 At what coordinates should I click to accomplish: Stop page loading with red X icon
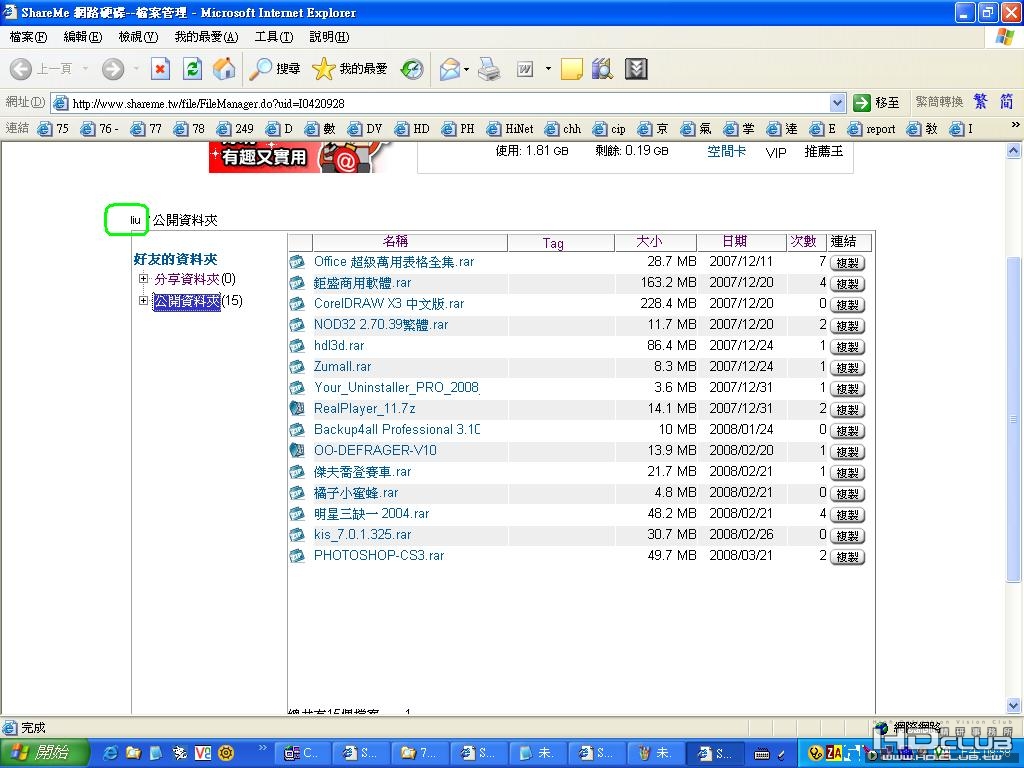[x=160, y=69]
